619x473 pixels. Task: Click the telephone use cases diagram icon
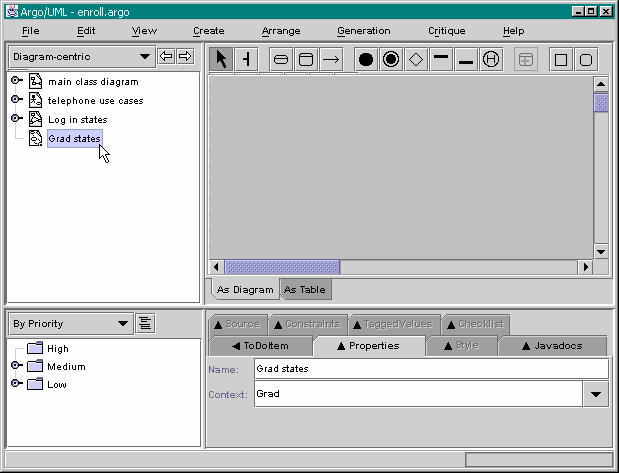click(x=36, y=100)
